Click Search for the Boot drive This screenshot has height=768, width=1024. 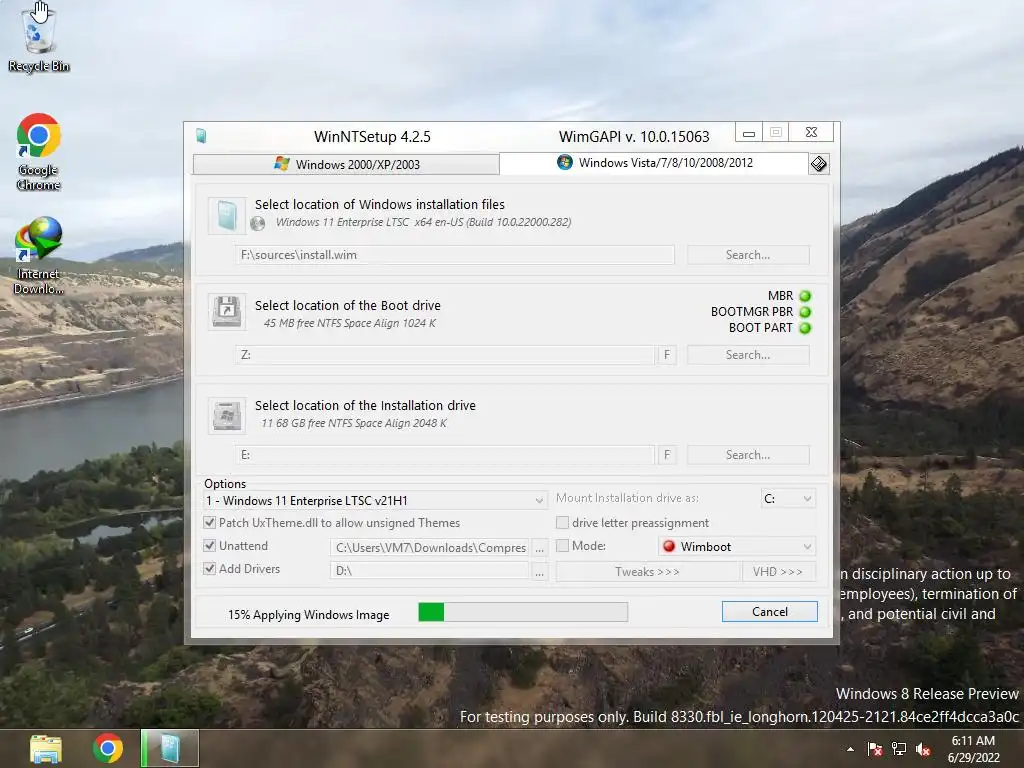pyautogui.click(x=748, y=355)
